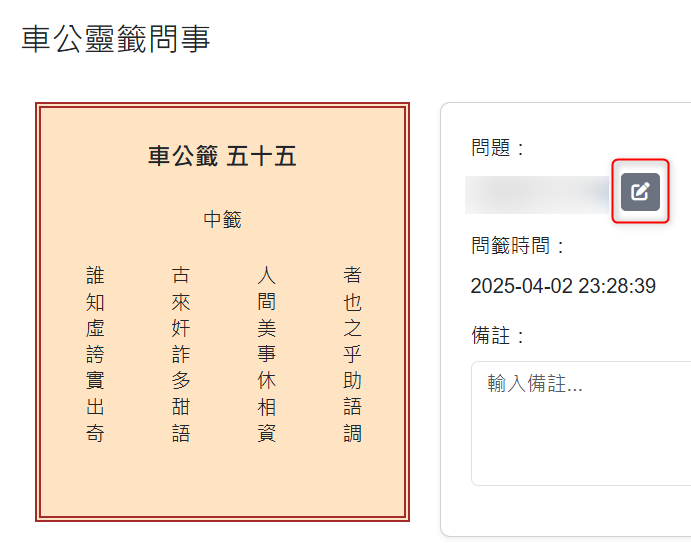Click the 備註 label above the notes box
Image resolution: width=691 pixels, height=543 pixels.
click(x=498, y=336)
